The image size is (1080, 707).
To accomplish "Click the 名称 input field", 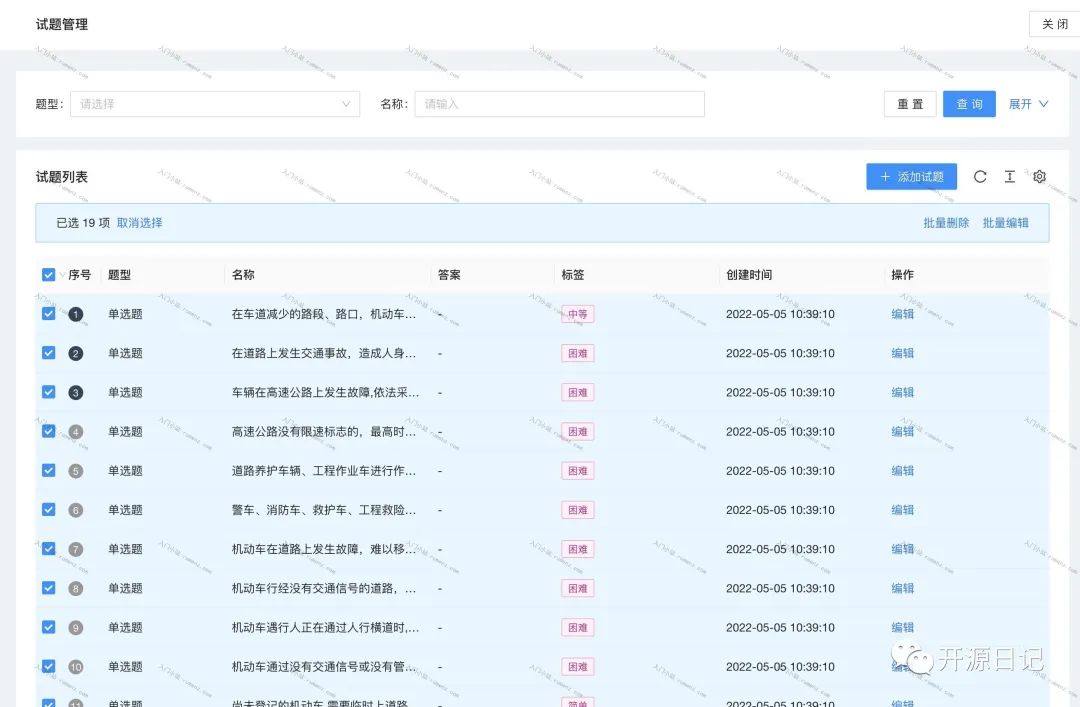I will (559, 104).
